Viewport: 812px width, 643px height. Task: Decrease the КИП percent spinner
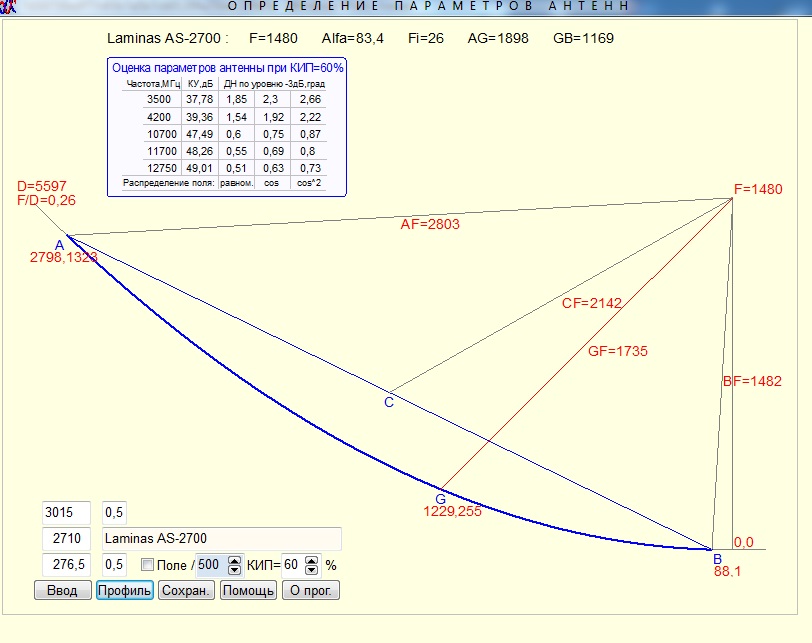click(312, 569)
